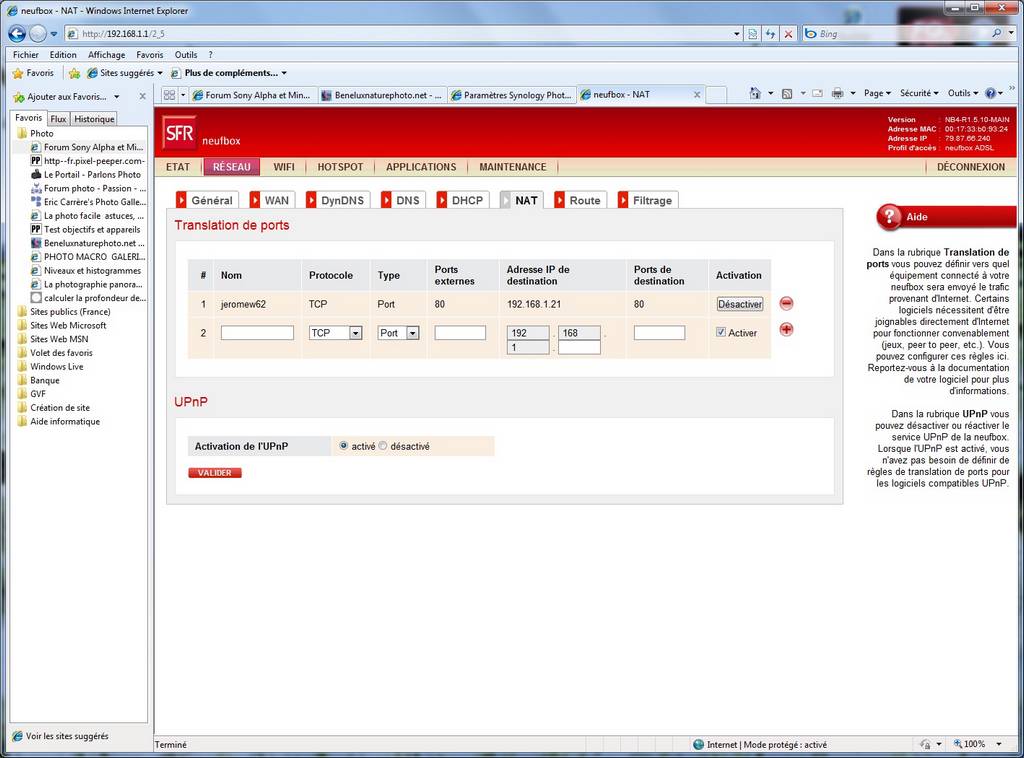Screen dimensions: 1024x758
Task: Click the last IP octet input field
Action: (579, 347)
